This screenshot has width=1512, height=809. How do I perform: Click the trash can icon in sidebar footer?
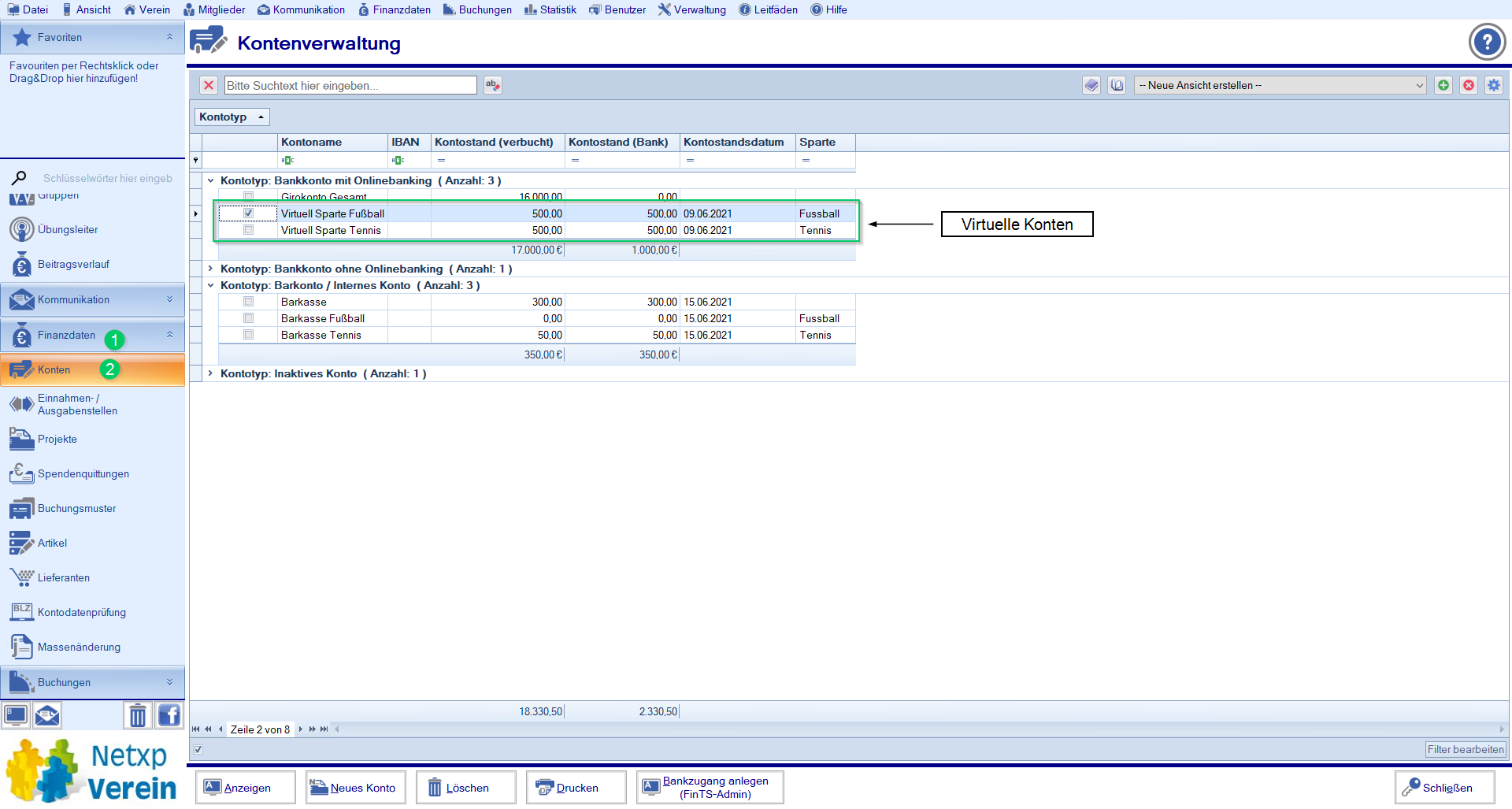pyautogui.click(x=138, y=715)
